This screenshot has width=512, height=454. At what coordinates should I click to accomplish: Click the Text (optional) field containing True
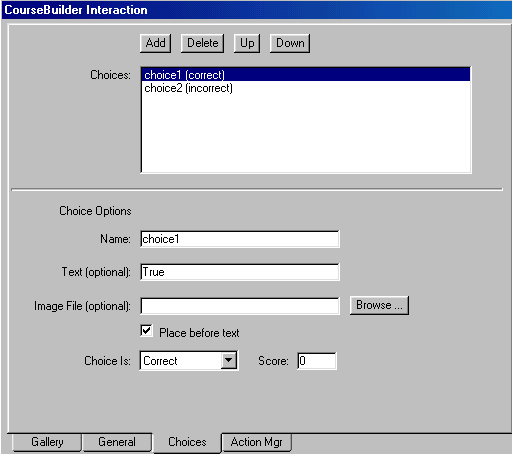[x=240, y=272]
